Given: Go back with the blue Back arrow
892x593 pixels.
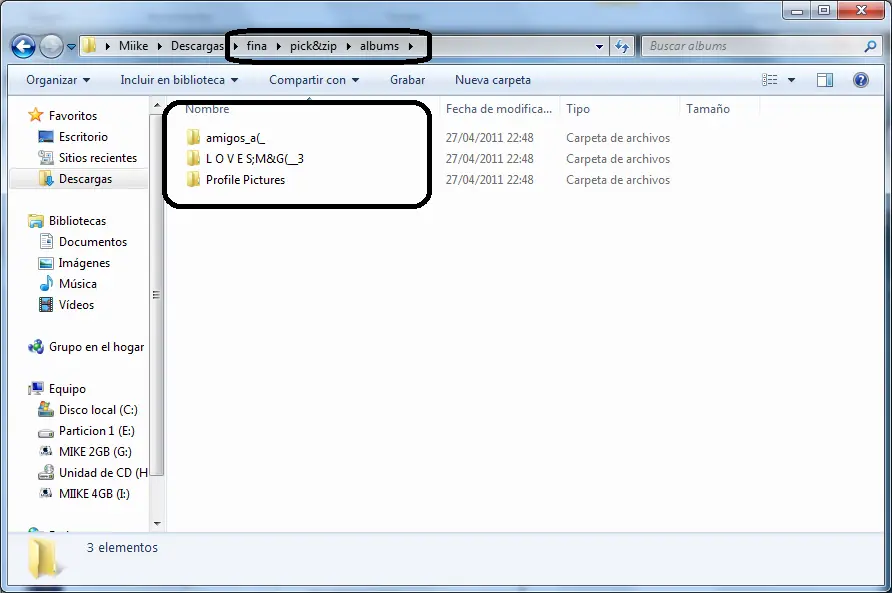Looking at the screenshot, I should tap(23, 46).
